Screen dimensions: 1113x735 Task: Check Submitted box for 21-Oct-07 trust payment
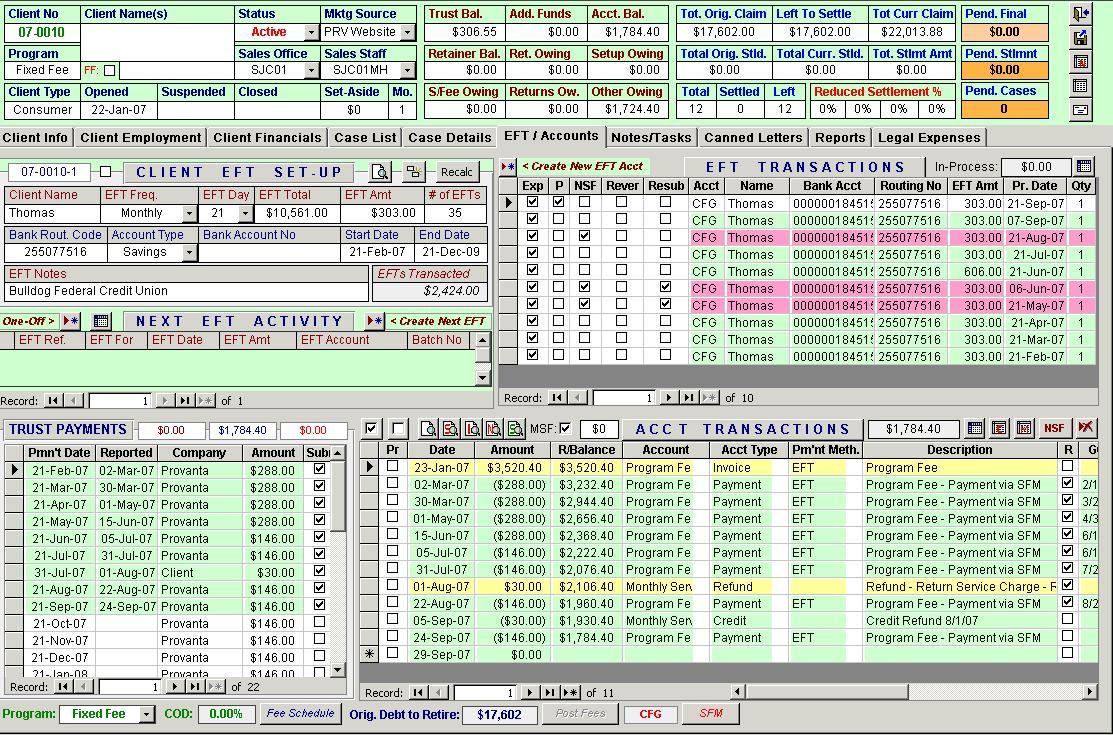[319, 622]
